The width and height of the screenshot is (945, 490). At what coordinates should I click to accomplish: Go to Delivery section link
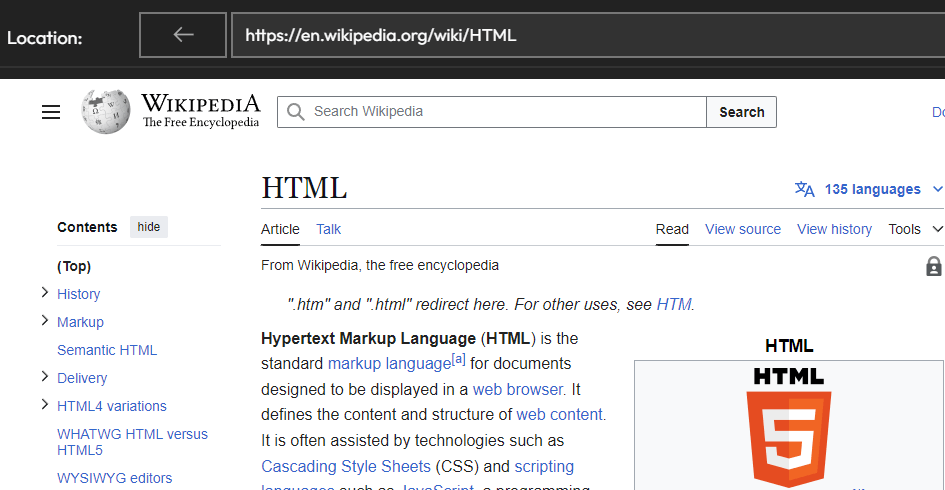(82, 378)
